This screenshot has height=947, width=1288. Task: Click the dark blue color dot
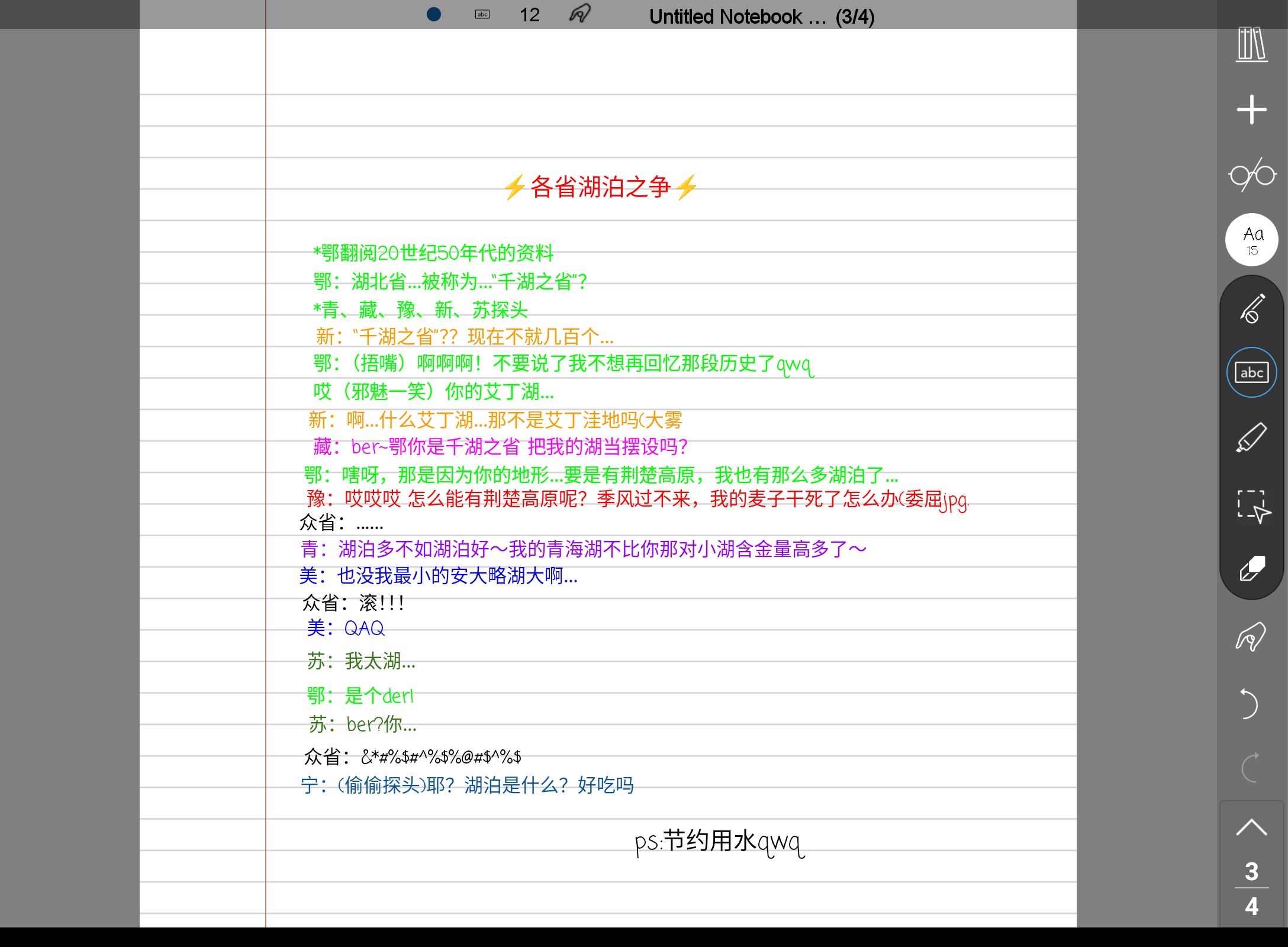pos(434,14)
